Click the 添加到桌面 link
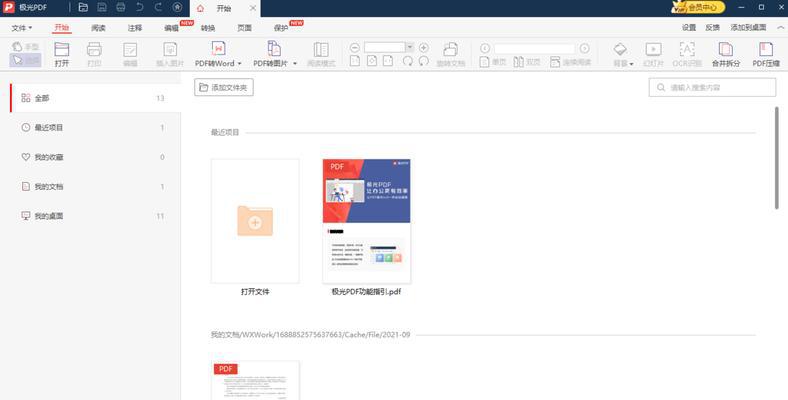Image resolution: width=788 pixels, height=400 pixels. (x=748, y=28)
